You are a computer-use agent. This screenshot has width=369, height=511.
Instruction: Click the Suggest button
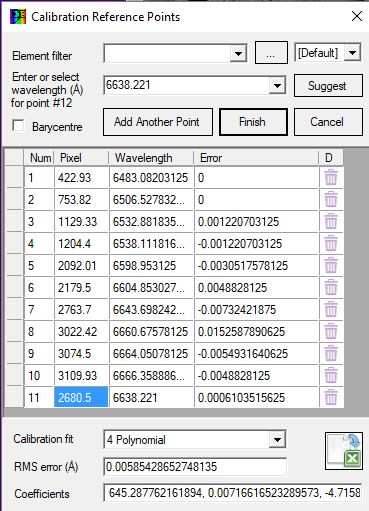click(x=328, y=86)
